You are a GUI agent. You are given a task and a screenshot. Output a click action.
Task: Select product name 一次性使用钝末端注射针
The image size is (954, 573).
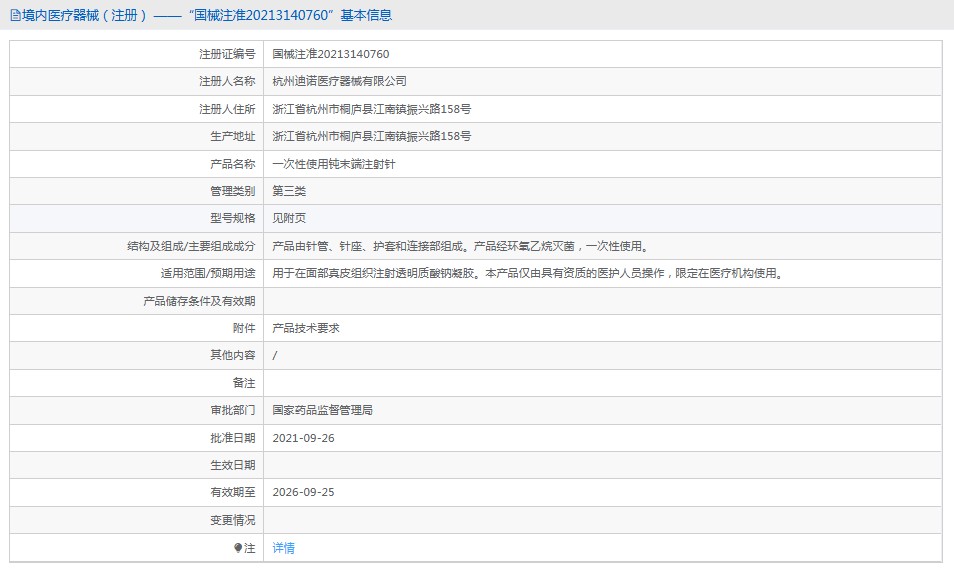(334, 164)
